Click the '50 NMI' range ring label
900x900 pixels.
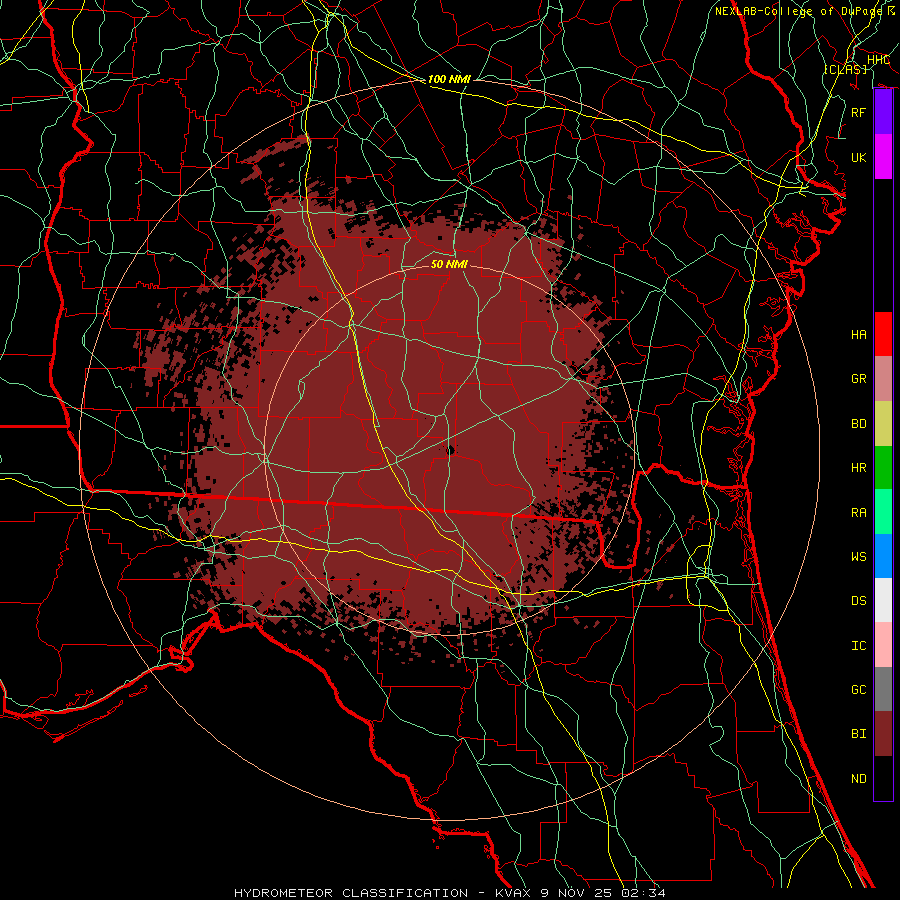click(449, 264)
